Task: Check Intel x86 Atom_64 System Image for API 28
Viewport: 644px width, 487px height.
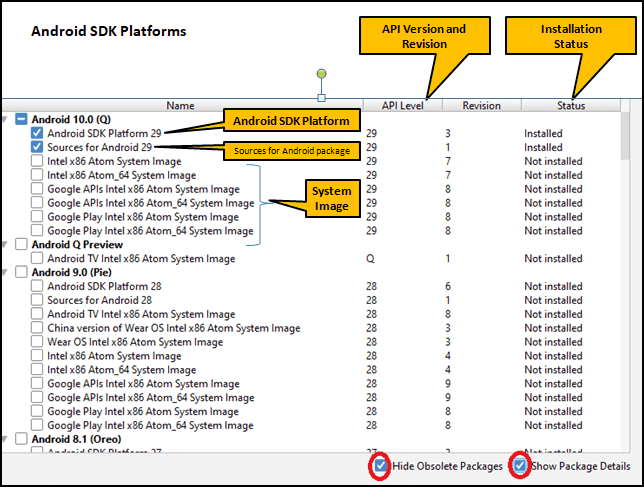Action: click(37, 370)
